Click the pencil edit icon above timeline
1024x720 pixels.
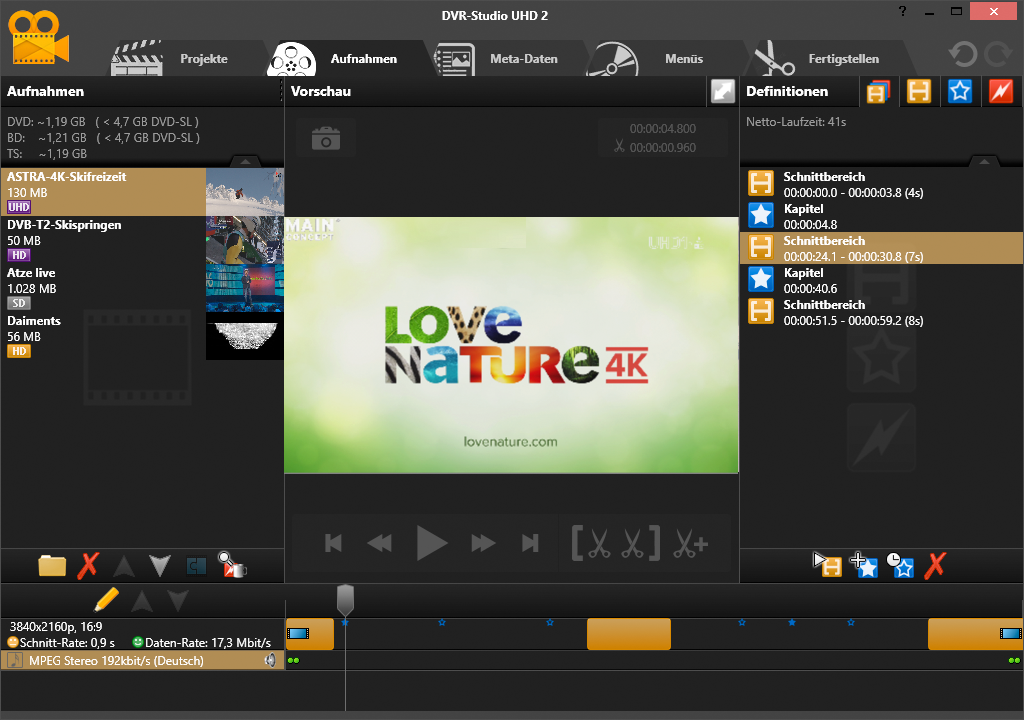pos(106,599)
